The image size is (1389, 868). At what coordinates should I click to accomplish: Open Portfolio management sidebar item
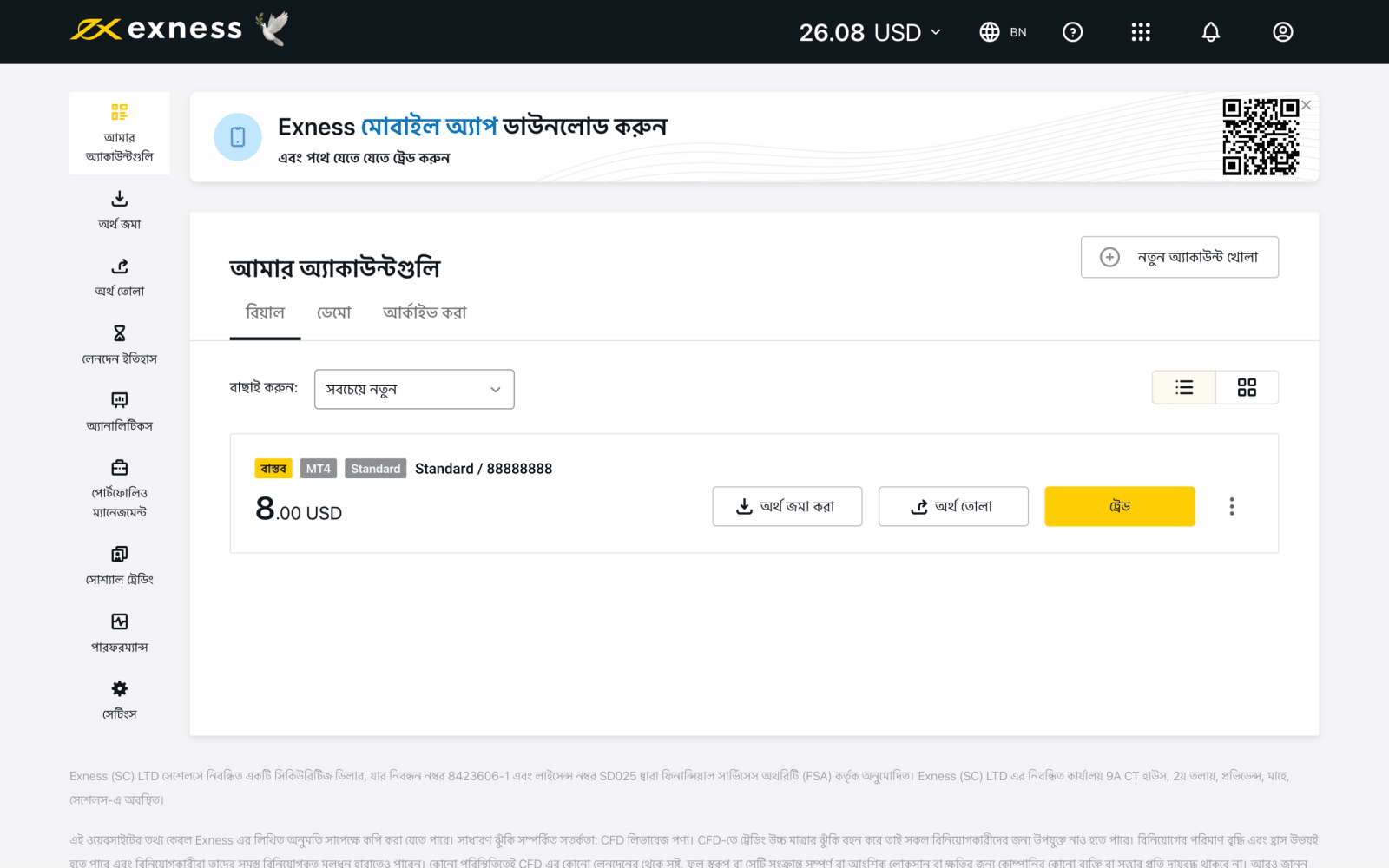(120, 489)
